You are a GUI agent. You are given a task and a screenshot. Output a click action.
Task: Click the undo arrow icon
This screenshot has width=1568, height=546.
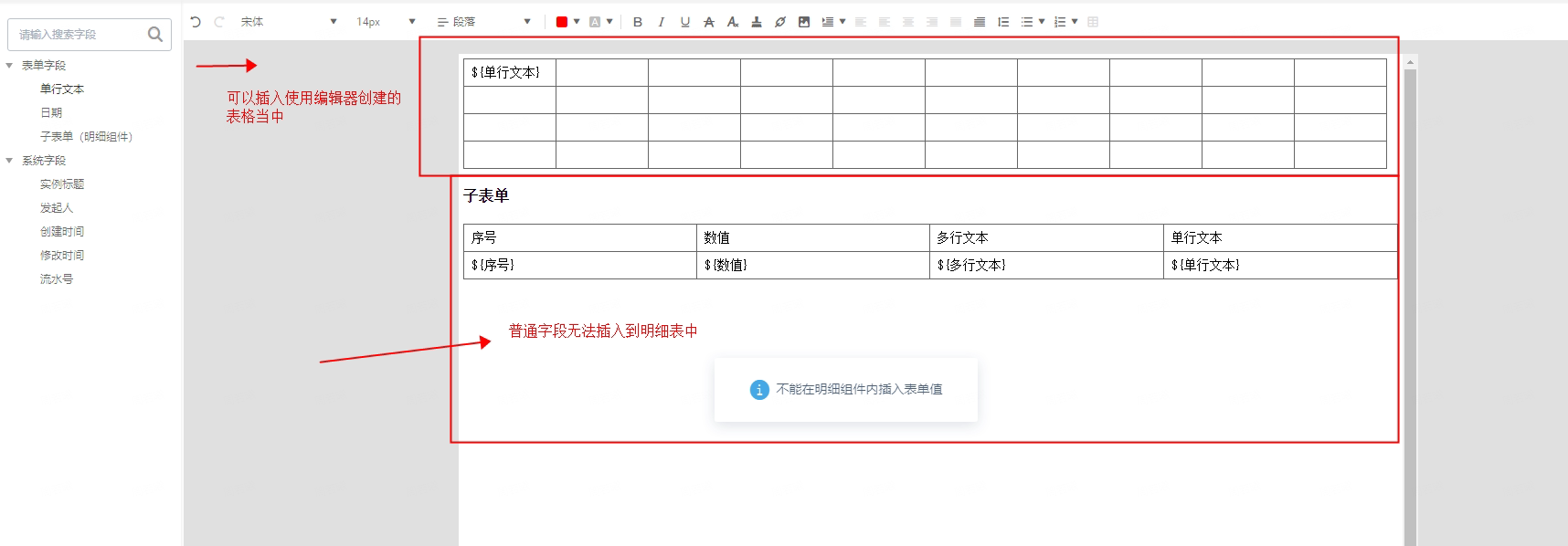(x=196, y=22)
